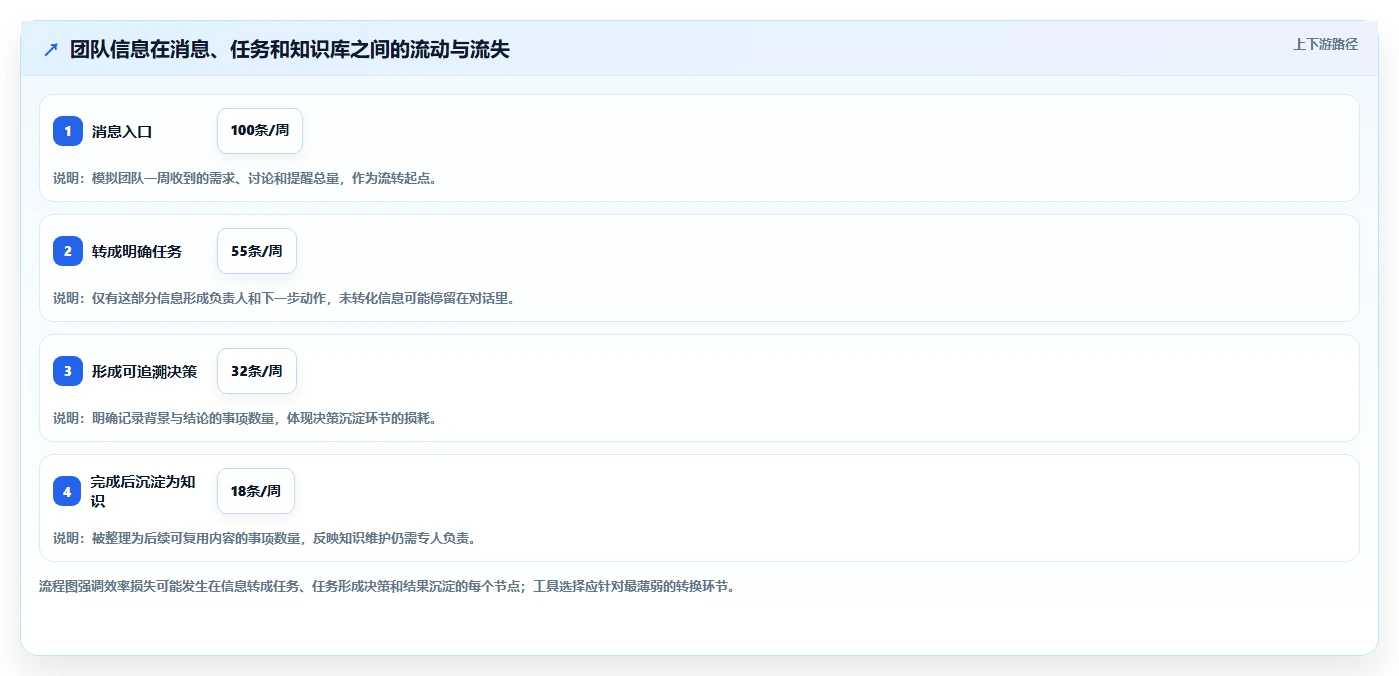Click the 形成可追溯决策 step label

pos(145,371)
